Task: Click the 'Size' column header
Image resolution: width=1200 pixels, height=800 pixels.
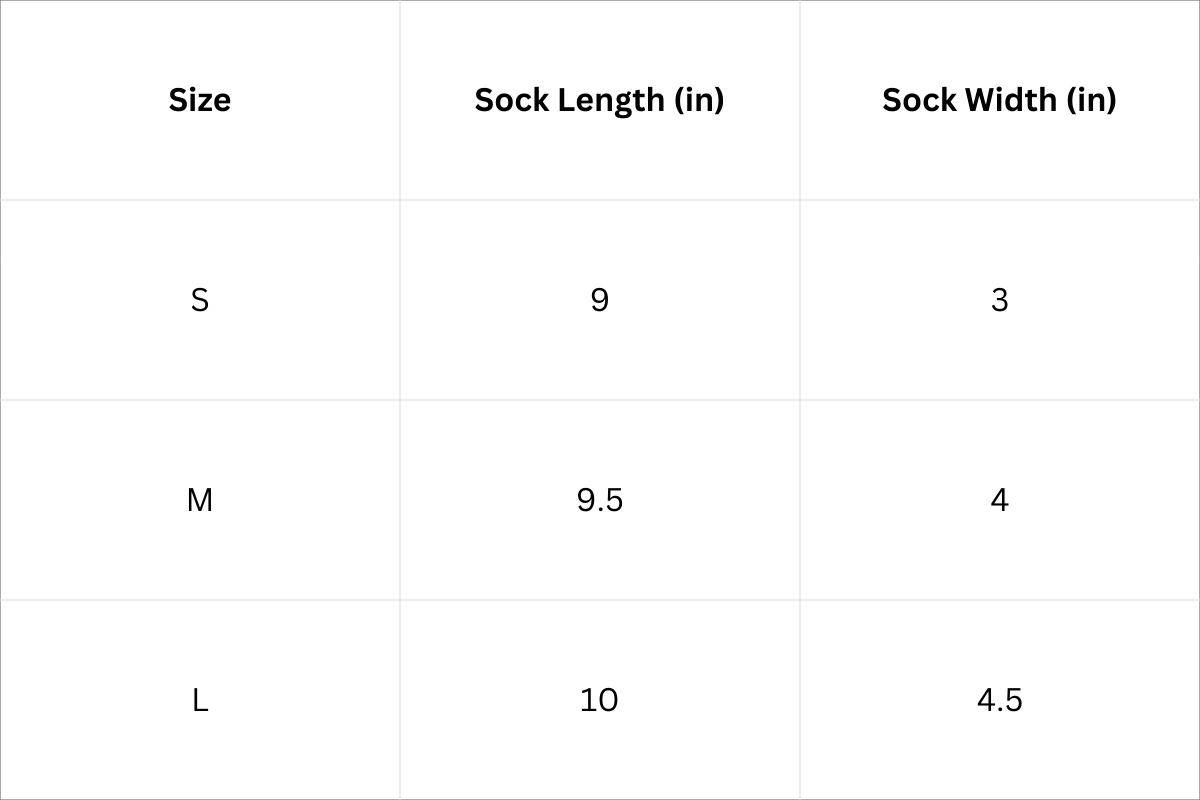Action: click(200, 100)
